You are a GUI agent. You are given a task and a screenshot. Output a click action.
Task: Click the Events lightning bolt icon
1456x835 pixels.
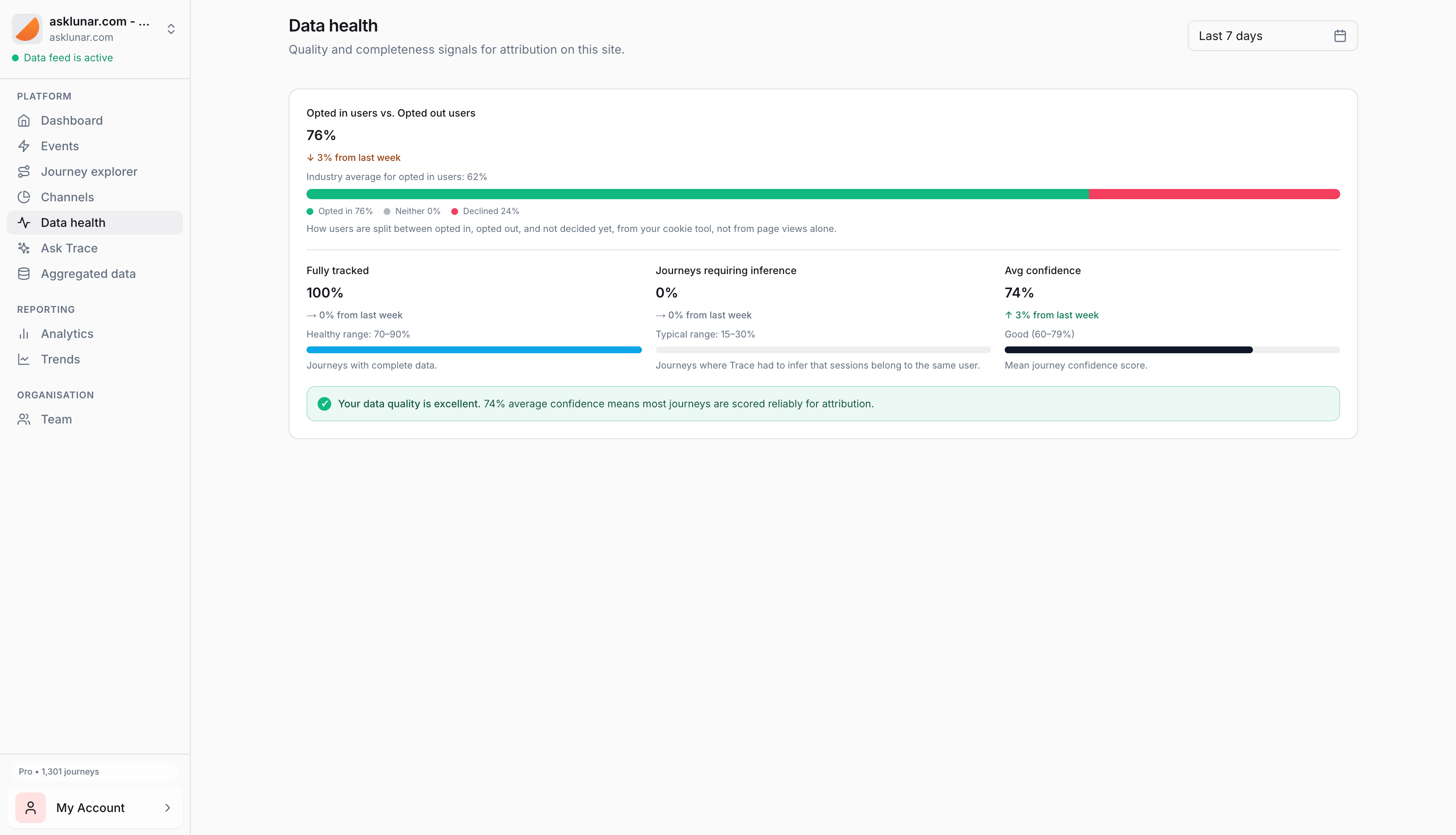tap(23, 146)
